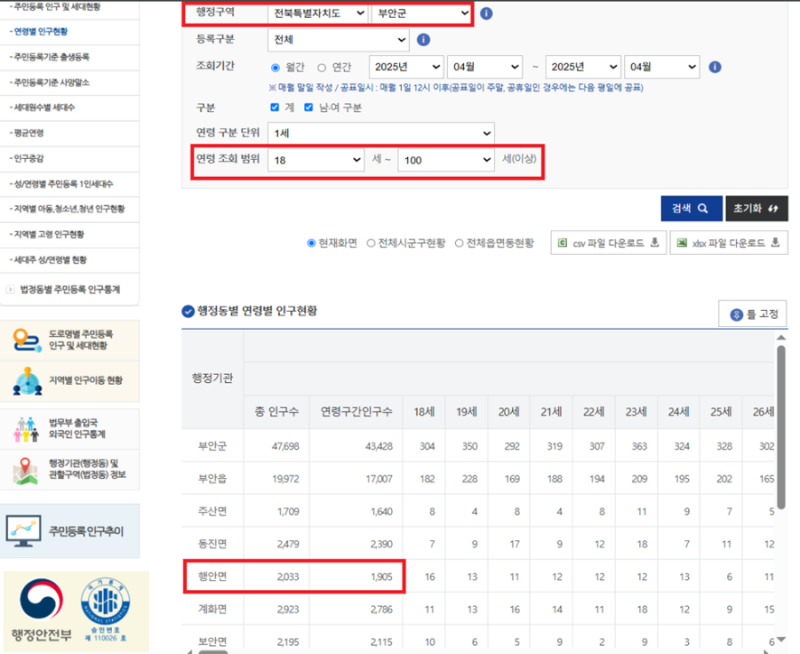Click table vertical scrollbar thumb
The image size is (800, 654).
coord(781,427)
